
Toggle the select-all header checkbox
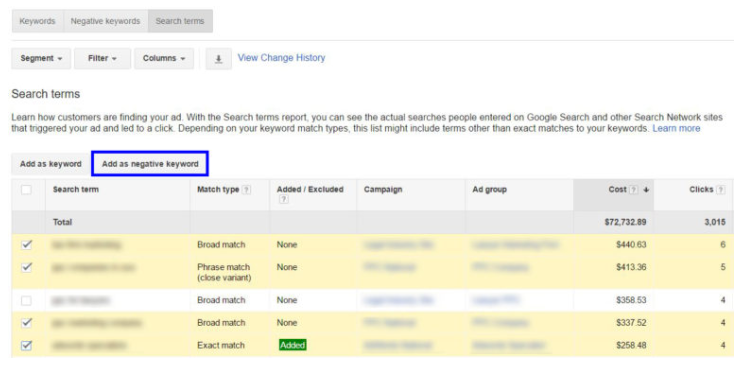point(27,190)
